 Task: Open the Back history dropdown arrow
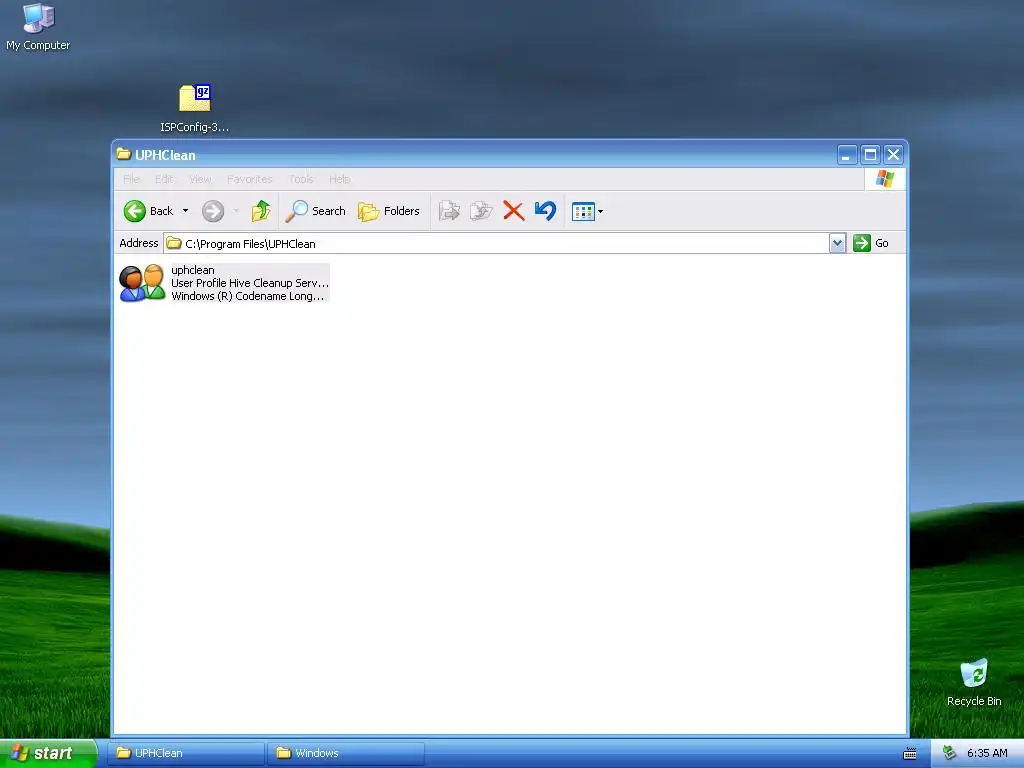[185, 211]
